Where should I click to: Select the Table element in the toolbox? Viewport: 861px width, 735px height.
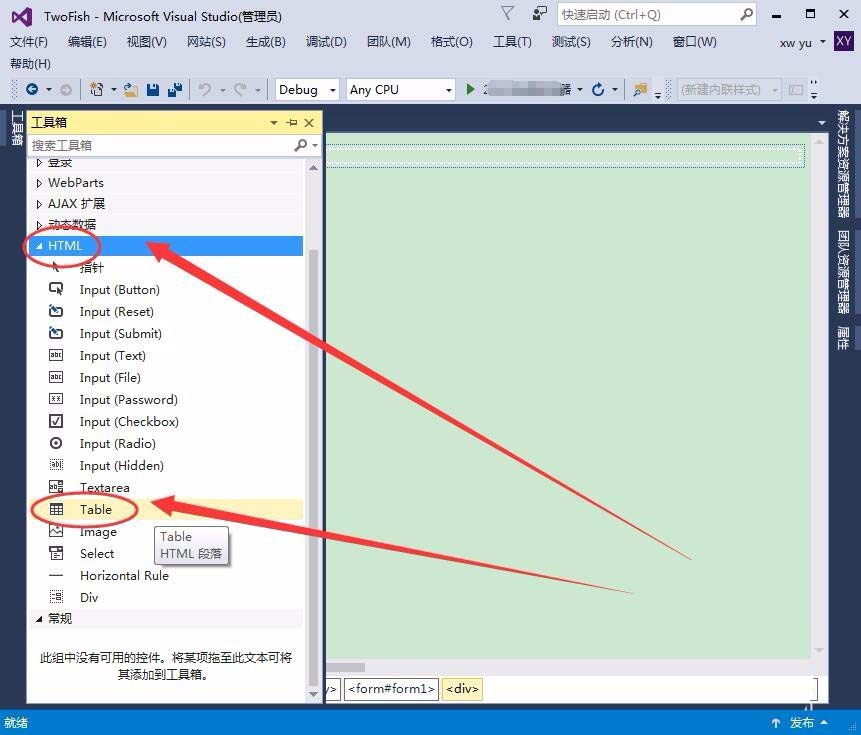[96, 509]
